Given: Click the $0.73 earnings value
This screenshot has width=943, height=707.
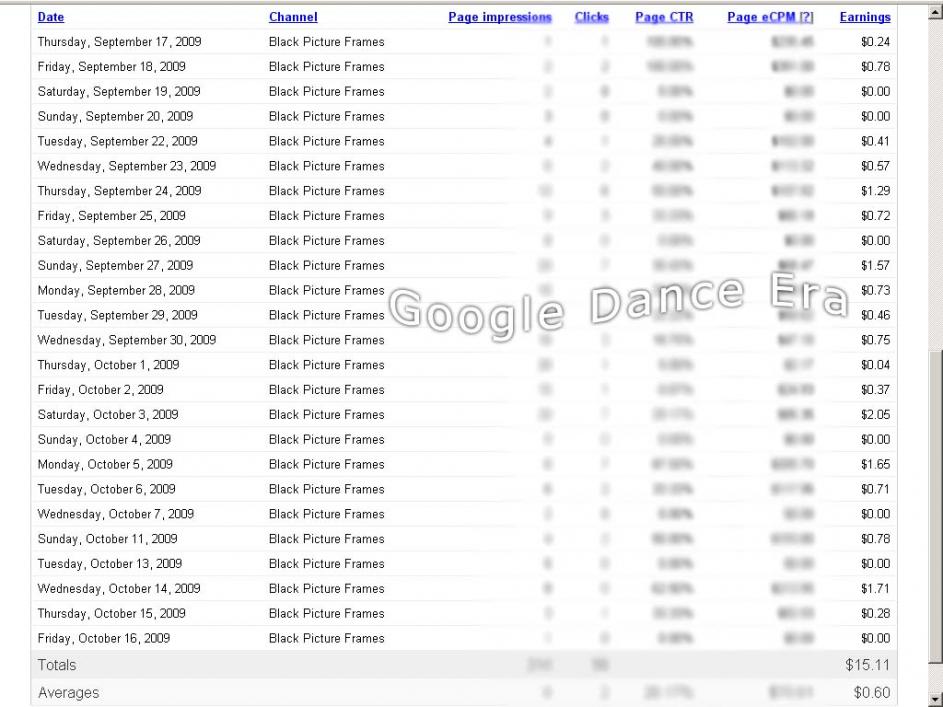Looking at the screenshot, I should coord(875,290).
